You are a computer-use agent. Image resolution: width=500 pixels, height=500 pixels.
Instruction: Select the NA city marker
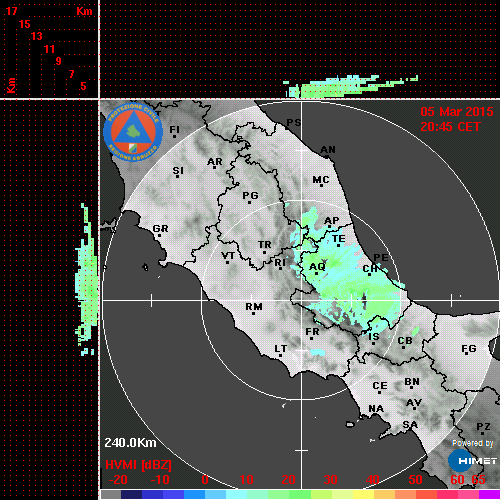coord(376,415)
